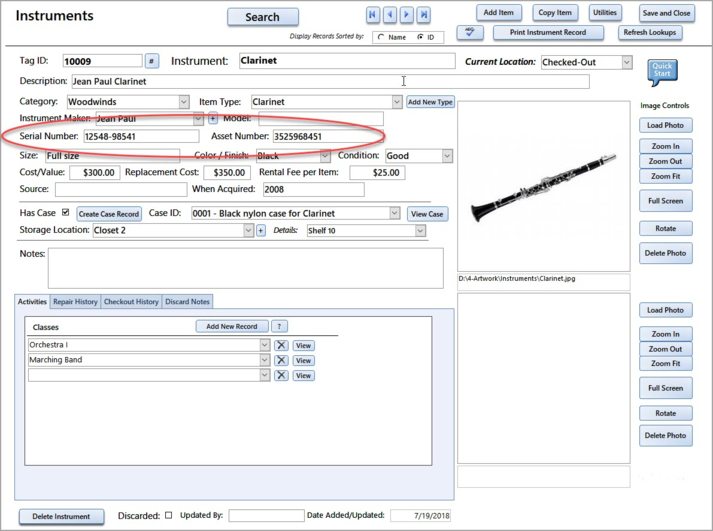
Task: Delete the Orchestra I class row
Action: coord(281,345)
